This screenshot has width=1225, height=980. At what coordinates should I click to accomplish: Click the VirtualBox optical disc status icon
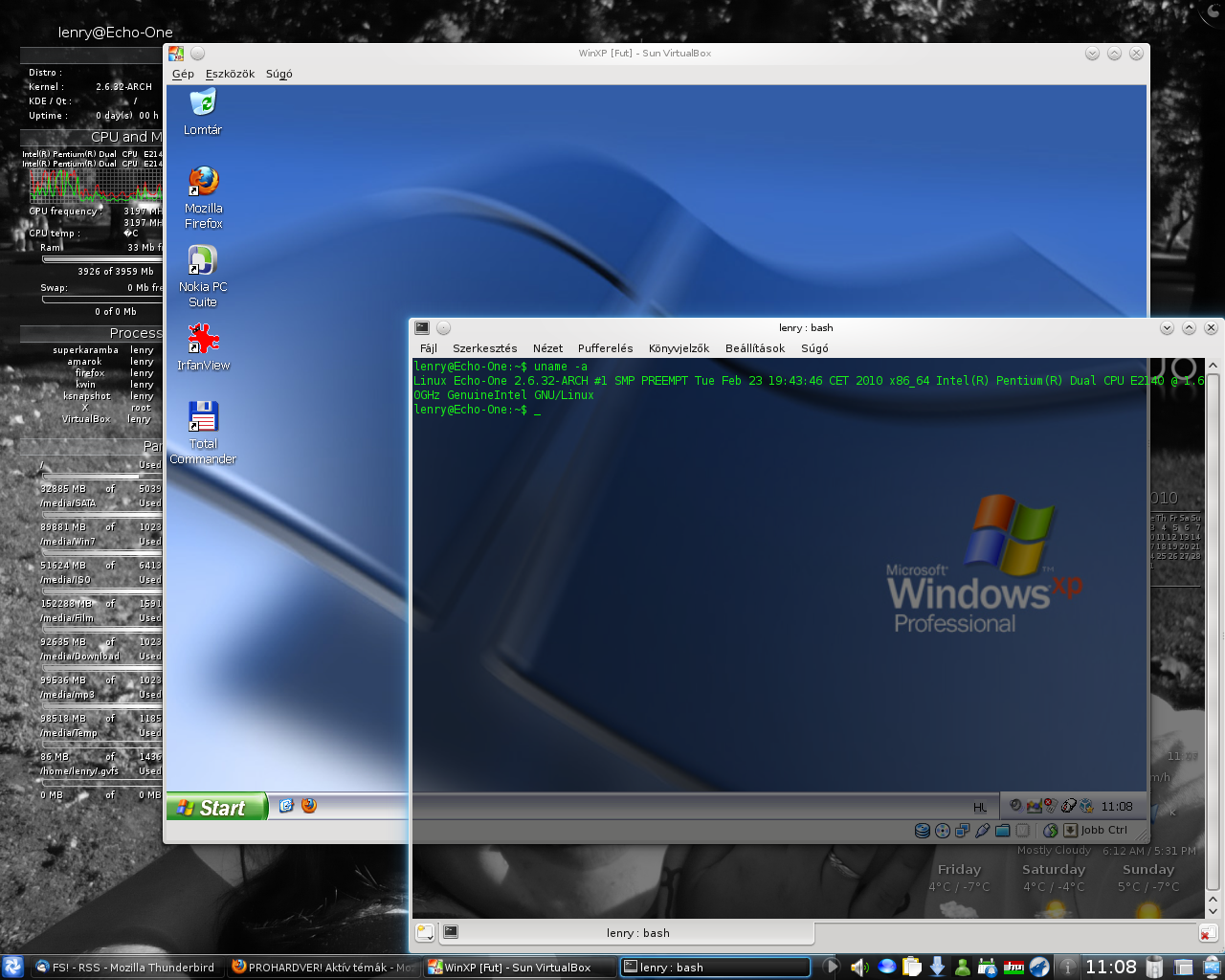point(943,831)
